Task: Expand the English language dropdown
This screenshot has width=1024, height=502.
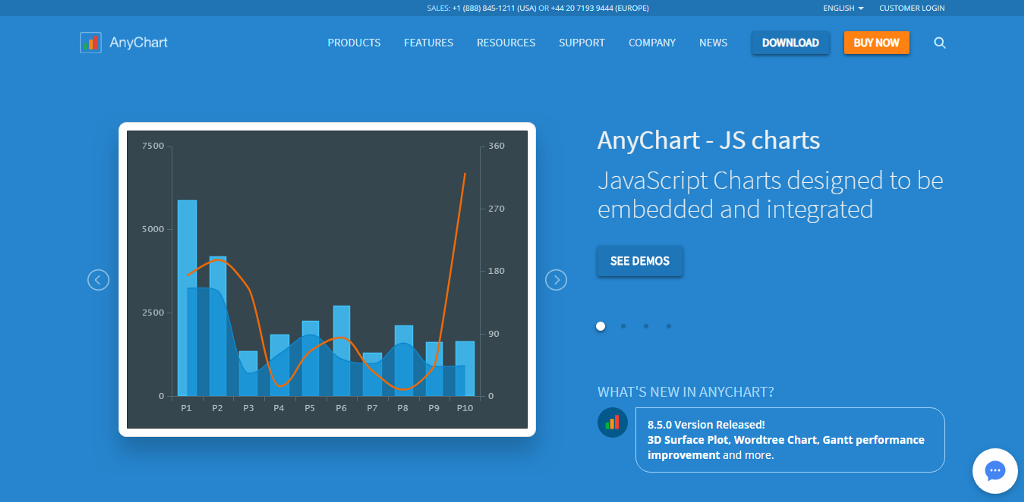Action: tap(842, 8)
